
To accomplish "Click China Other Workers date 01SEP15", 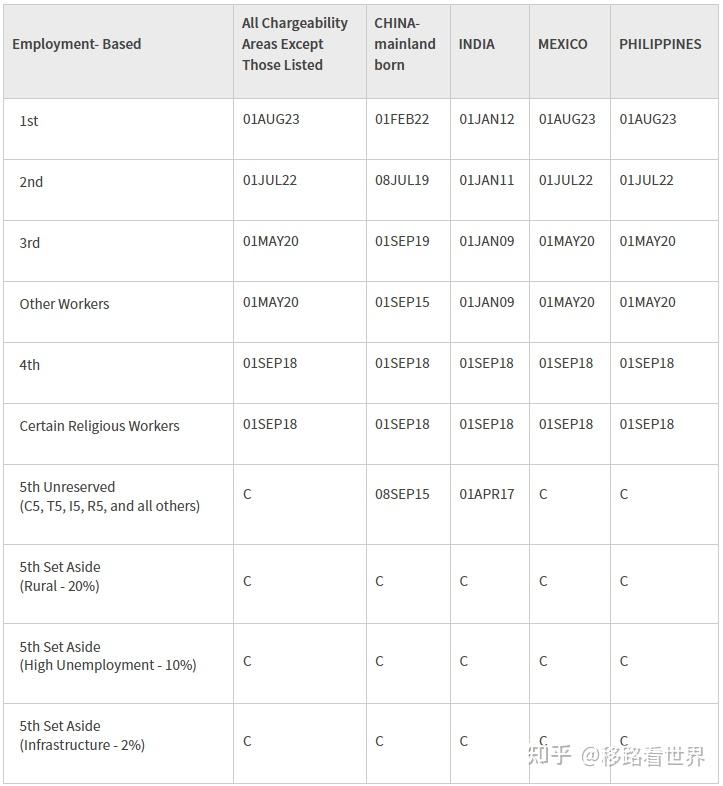I will tap(402, 302).
